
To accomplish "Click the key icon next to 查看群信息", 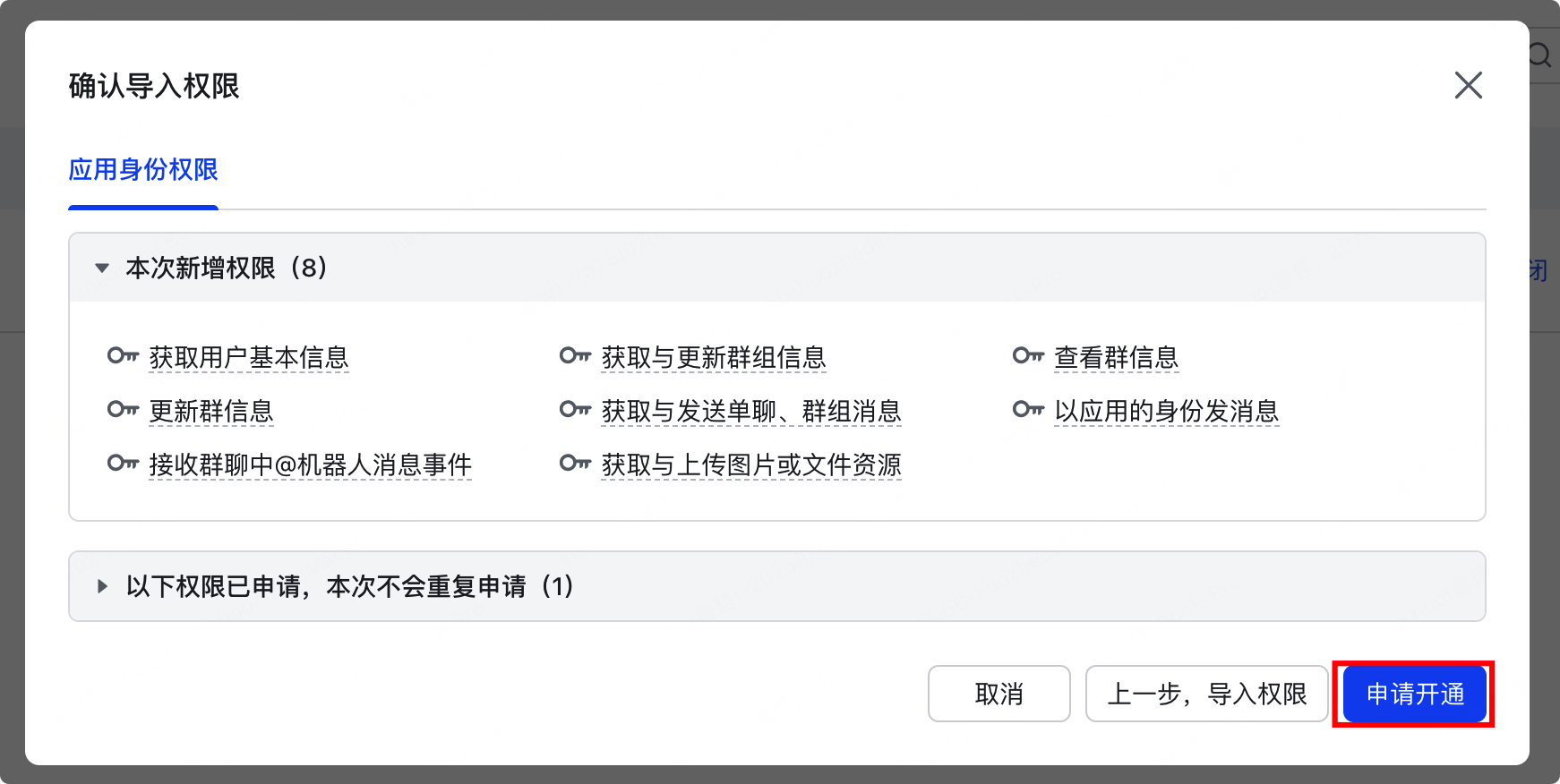I will coord(1026,356).
